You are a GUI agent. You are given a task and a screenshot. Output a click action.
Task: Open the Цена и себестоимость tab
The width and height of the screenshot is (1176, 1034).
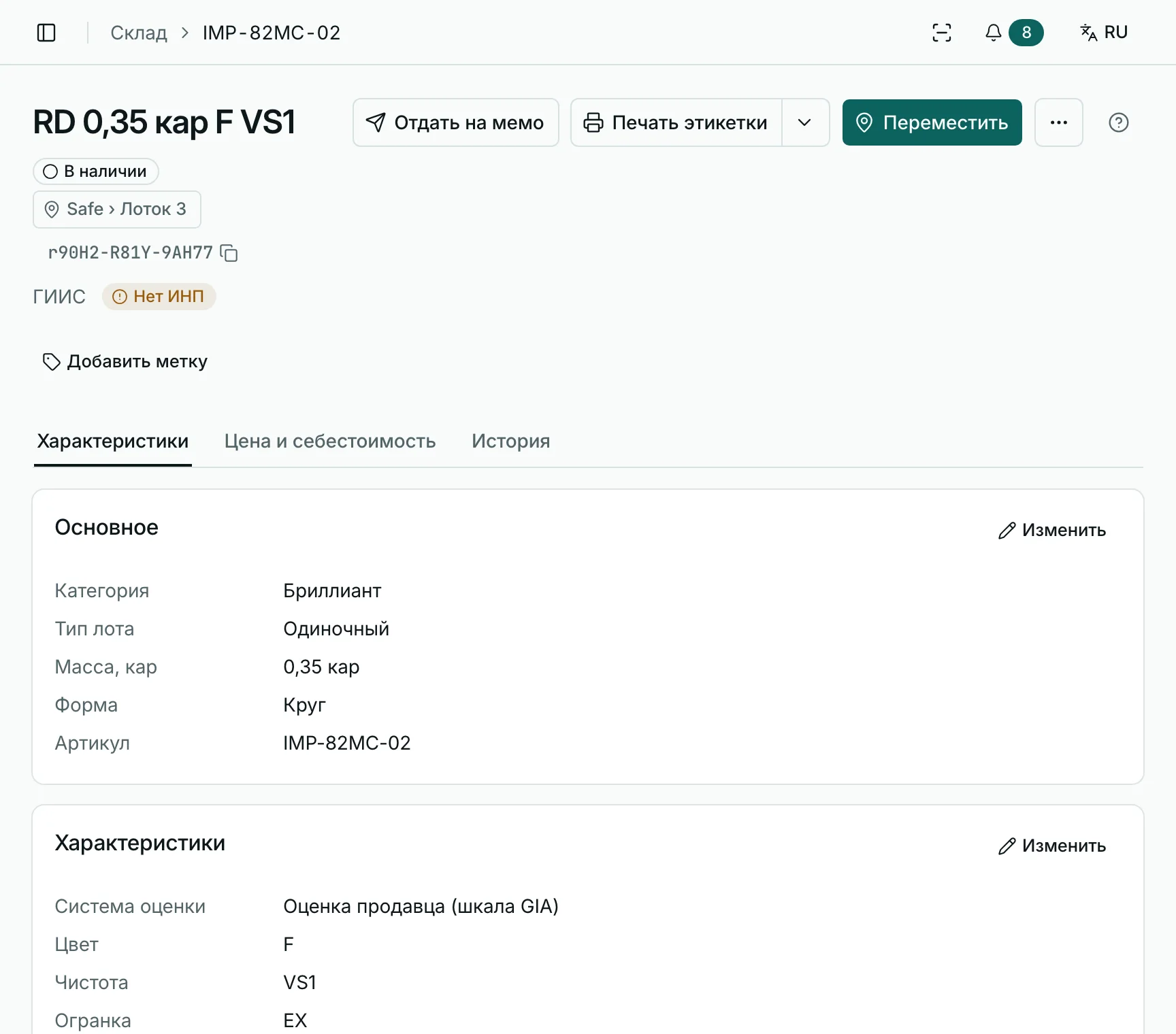pyautogui.click(x=330, y=441)
